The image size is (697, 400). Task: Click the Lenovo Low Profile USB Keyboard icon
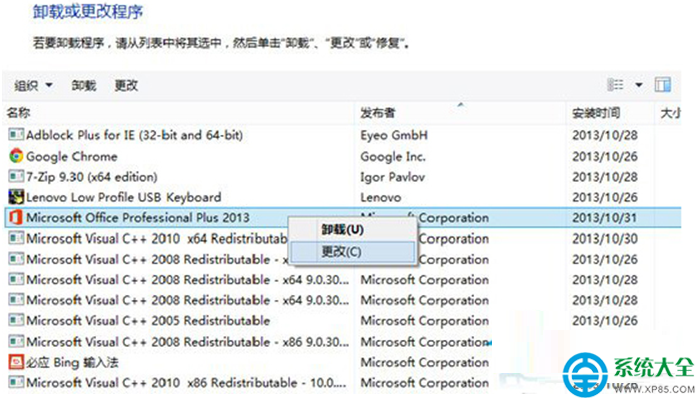[x=16, y=197]
